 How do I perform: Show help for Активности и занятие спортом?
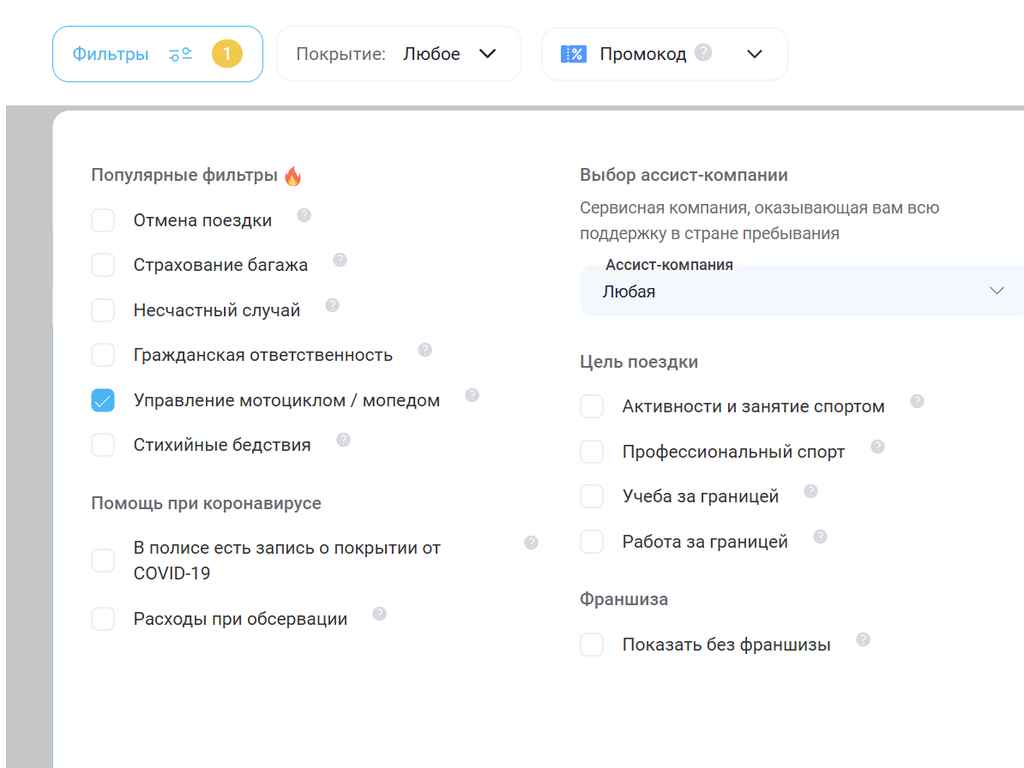[917, 401]
